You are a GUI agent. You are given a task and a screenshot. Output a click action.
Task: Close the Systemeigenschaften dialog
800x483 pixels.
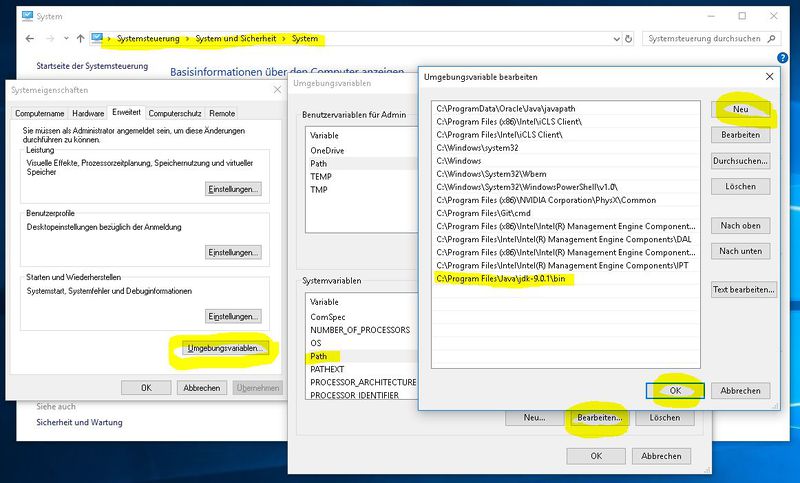point(277,90)
